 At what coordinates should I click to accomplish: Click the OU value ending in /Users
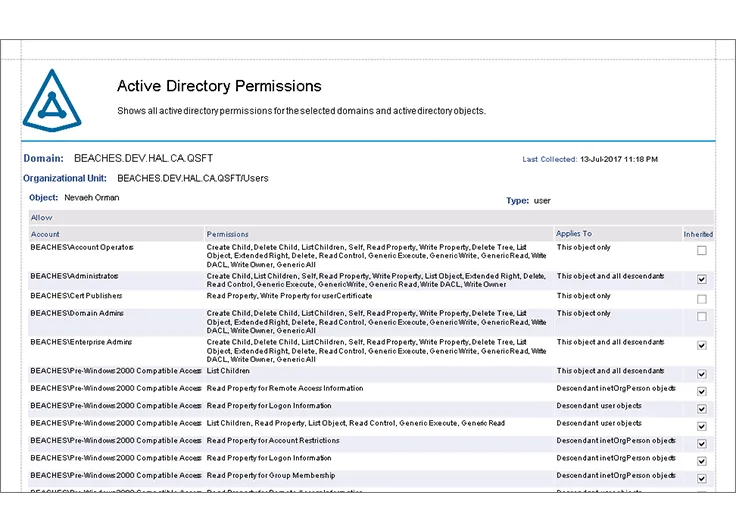click(x=193, y=178)
